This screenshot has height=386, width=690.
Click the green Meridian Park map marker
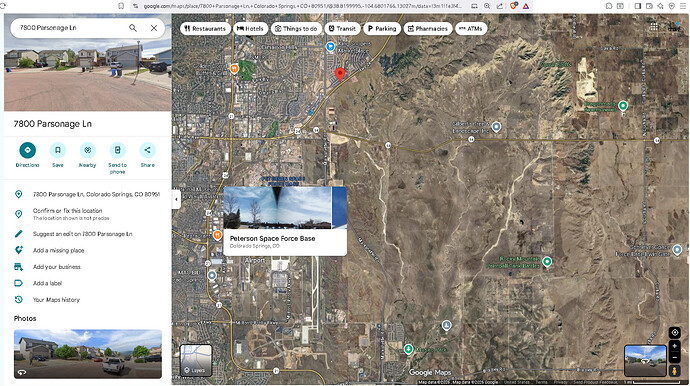coord(408,349)
